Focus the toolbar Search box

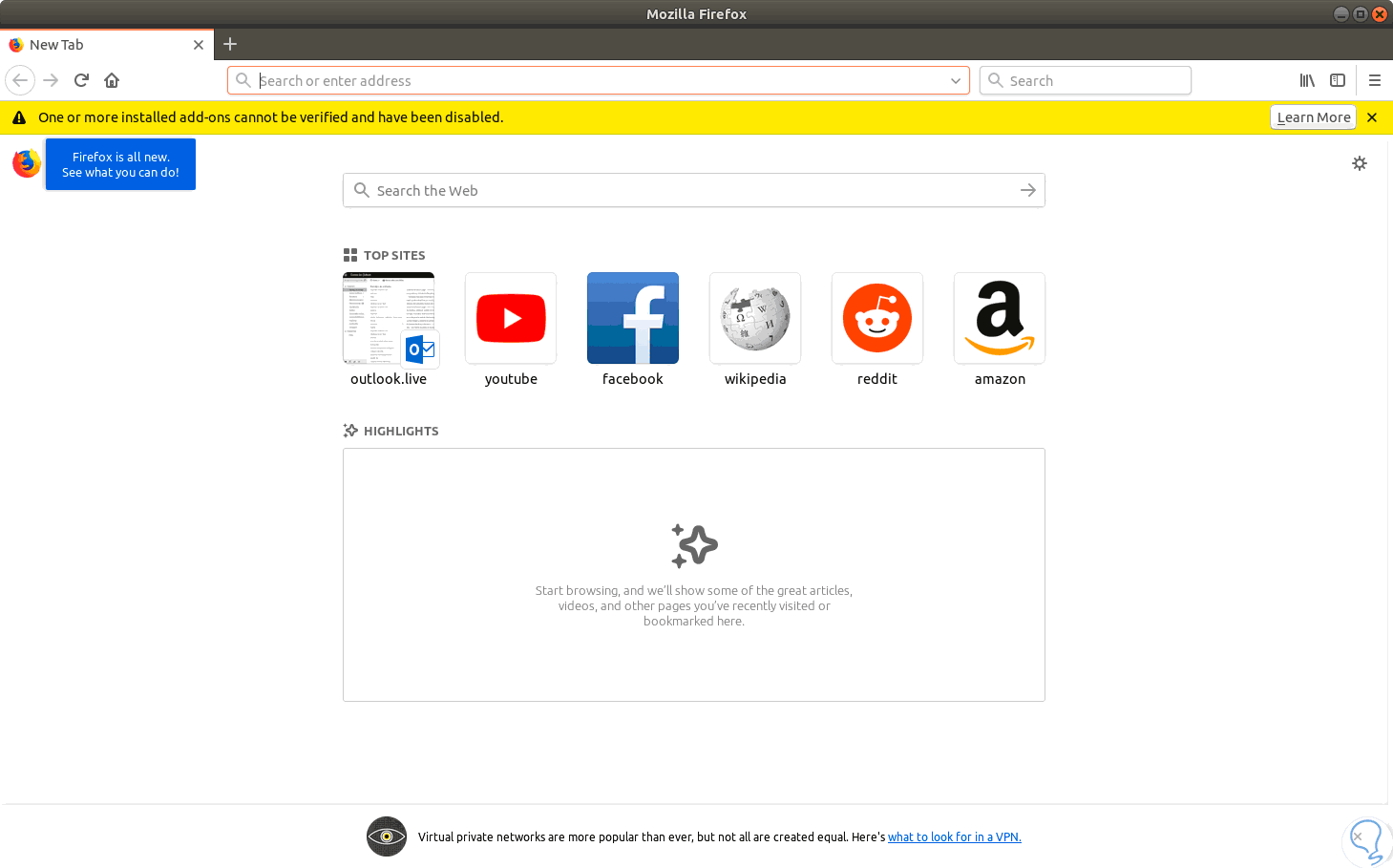(x=1086, y=81)
